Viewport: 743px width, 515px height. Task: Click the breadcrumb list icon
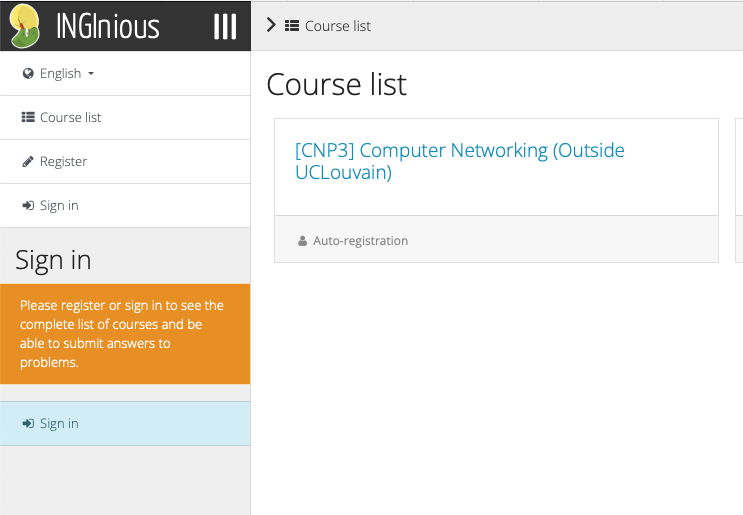coord(292,26)
